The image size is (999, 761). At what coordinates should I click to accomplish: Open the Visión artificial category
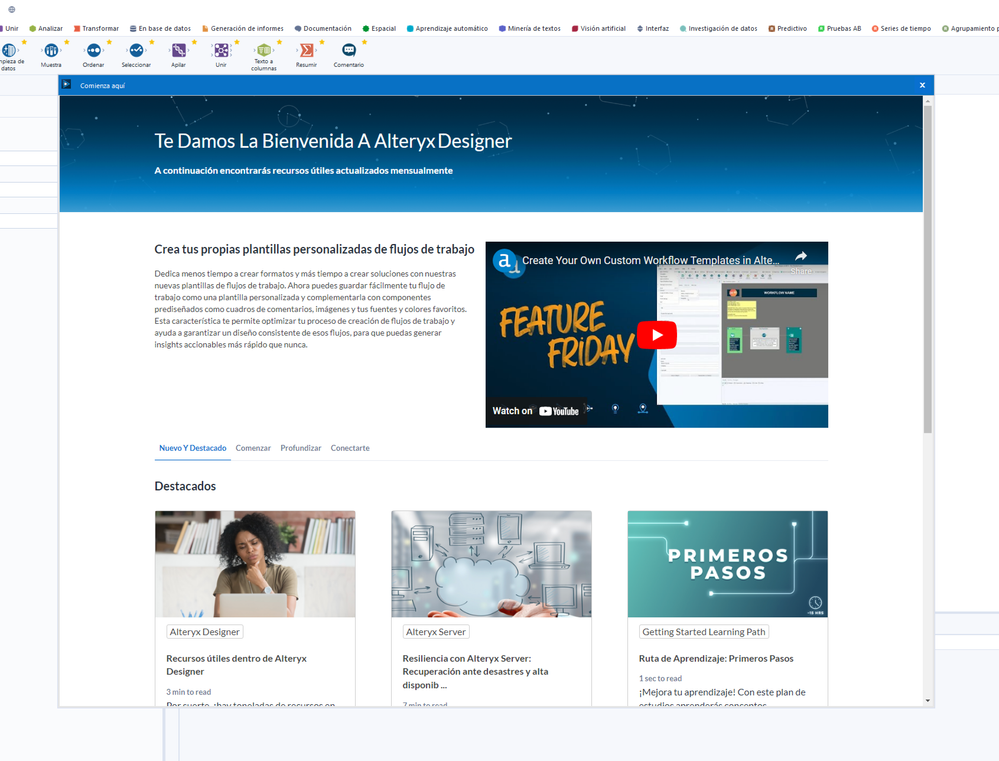tap(599, 29)
